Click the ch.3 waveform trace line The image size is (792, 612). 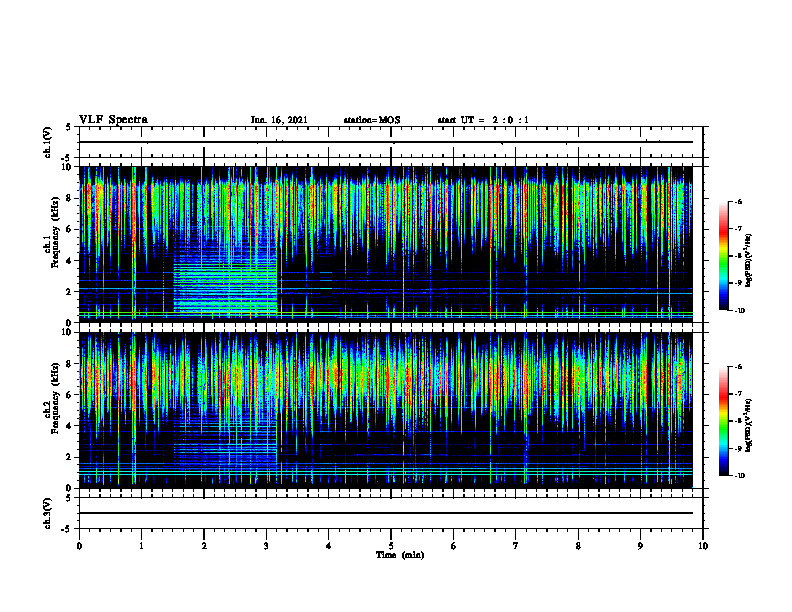point(386,513)
